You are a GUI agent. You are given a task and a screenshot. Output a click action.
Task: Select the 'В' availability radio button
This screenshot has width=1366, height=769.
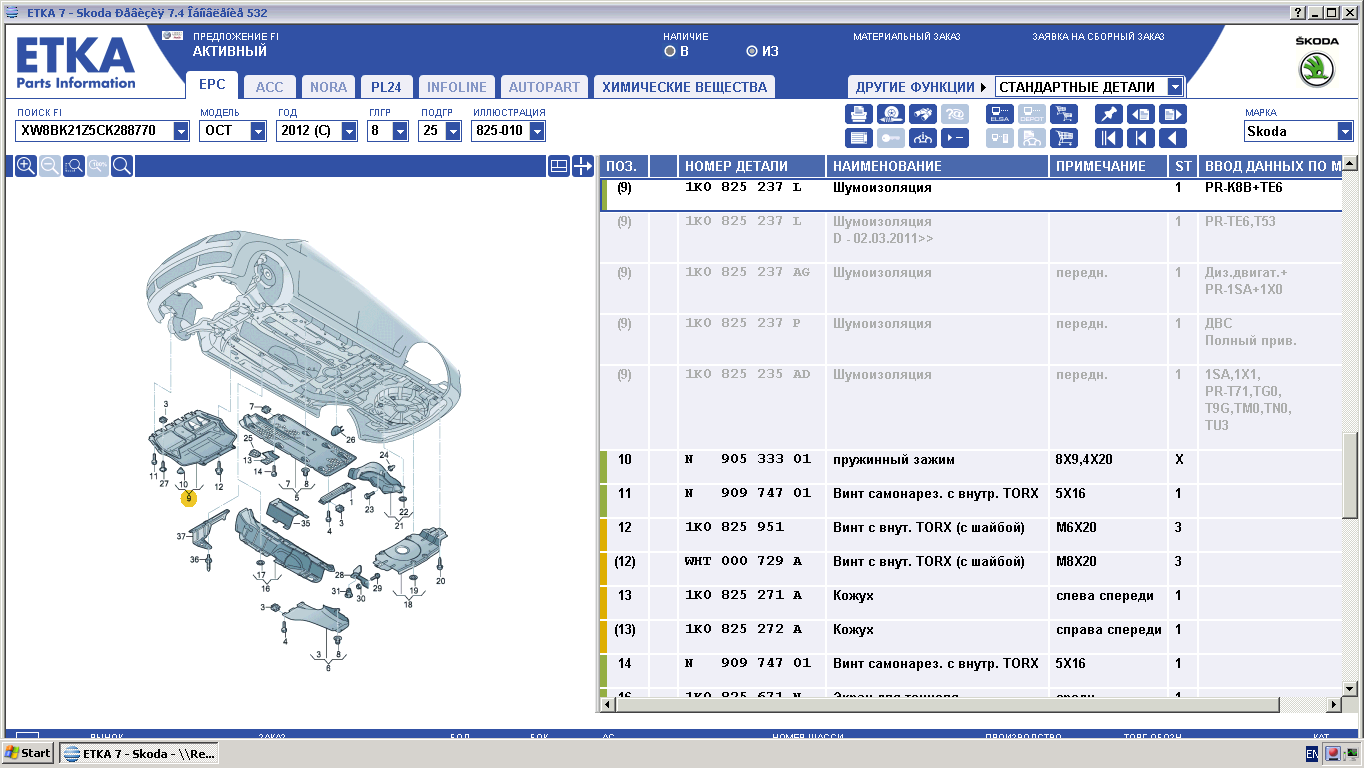pyautogui.click(x=670, y=51)
